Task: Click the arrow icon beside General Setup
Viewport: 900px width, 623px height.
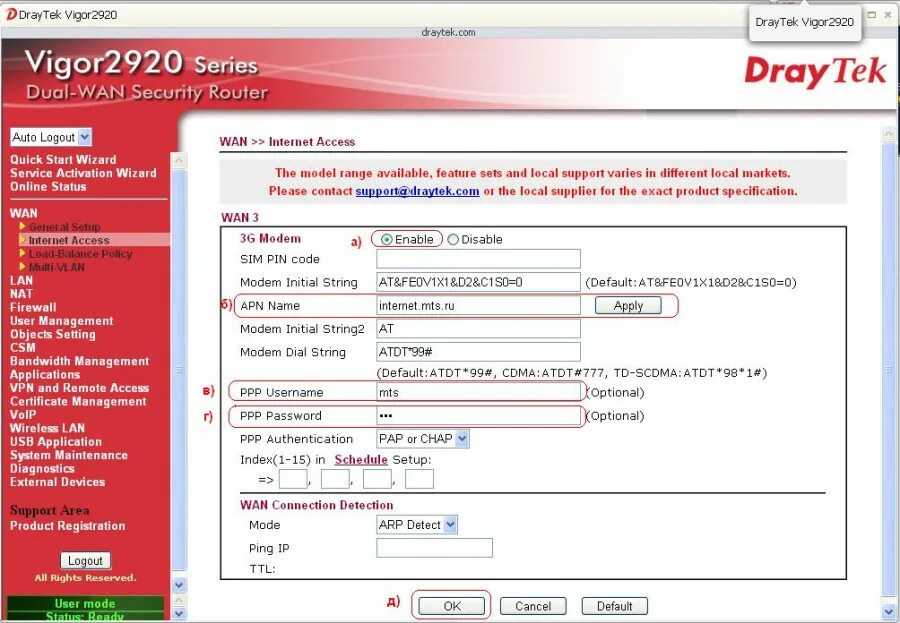Action: point(22,226)
